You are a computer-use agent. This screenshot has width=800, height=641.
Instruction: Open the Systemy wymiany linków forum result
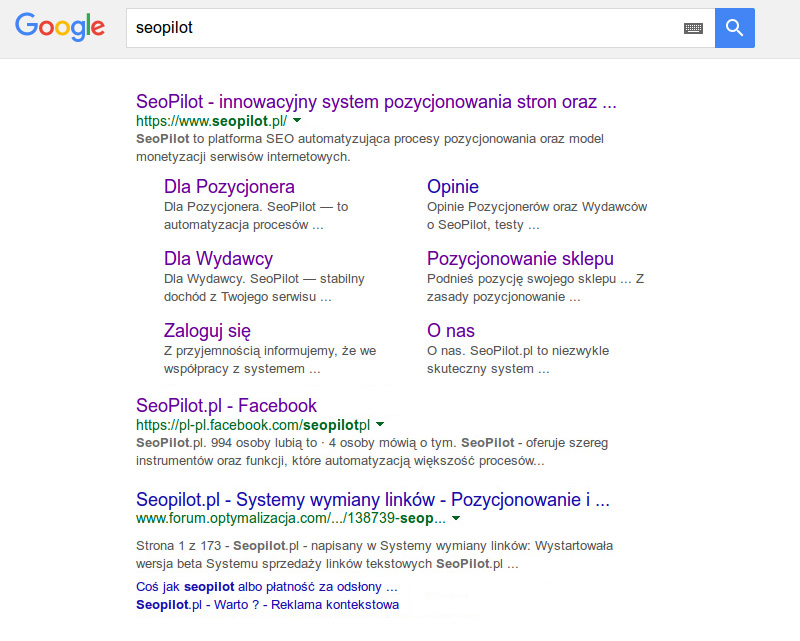(x=373, y=499)
